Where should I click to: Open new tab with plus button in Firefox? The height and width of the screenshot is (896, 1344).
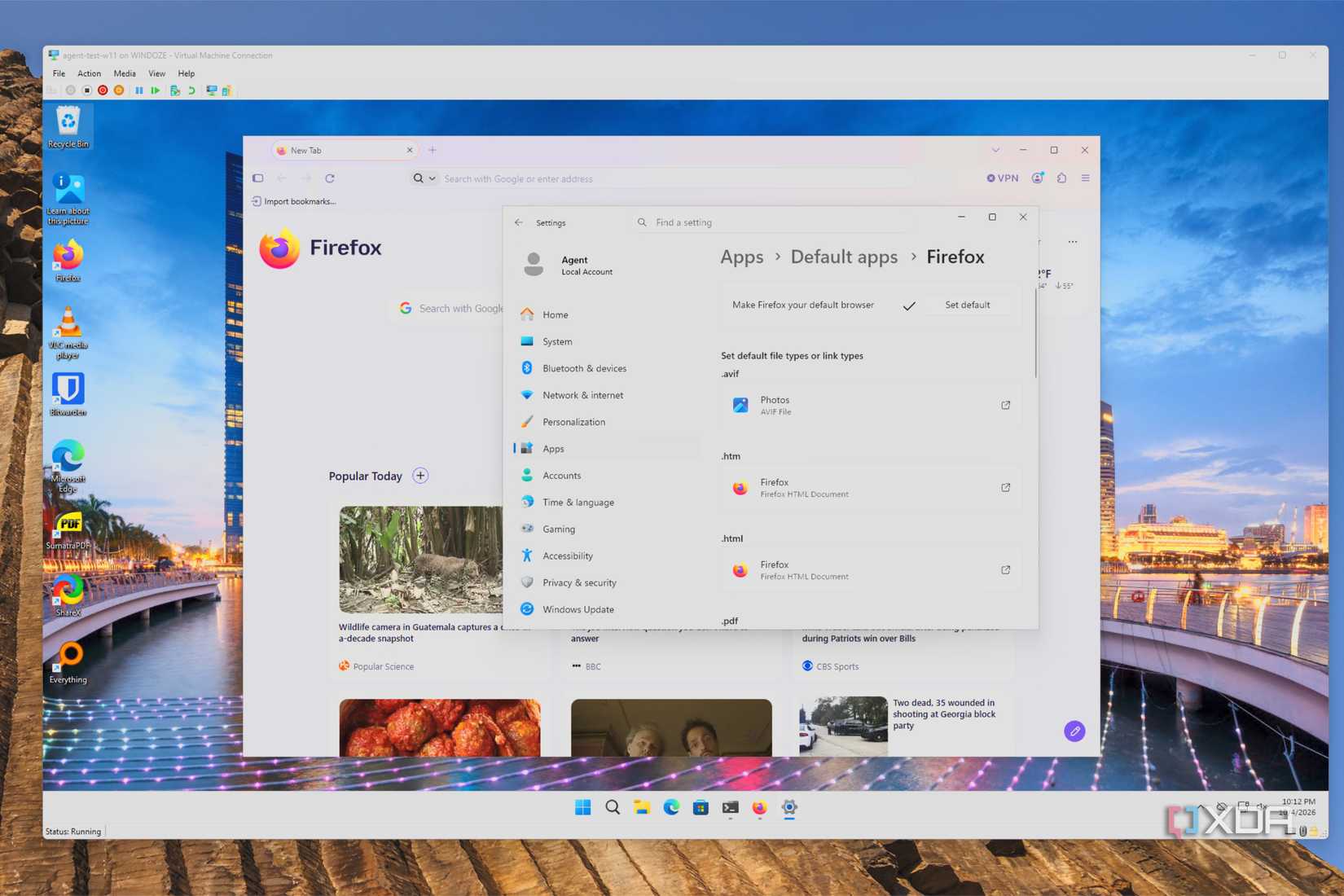[x=433, y=150]
